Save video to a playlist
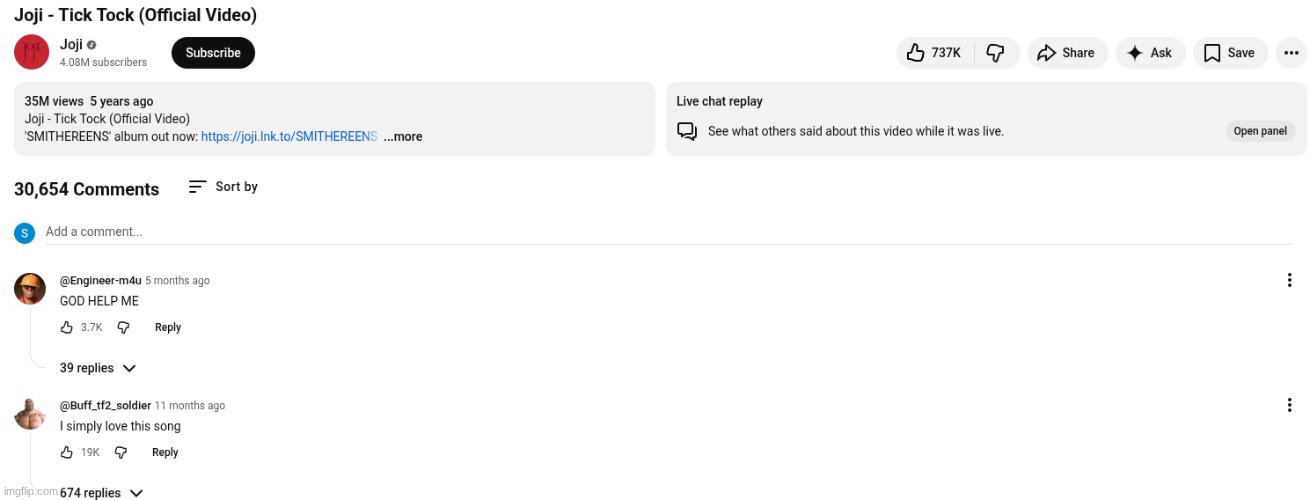 pos(1229,53)
